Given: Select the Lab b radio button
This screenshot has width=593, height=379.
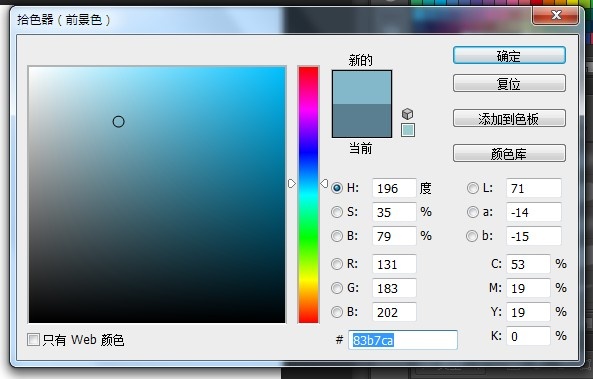Looking at the screenshot, I should [x=472, y=236].
